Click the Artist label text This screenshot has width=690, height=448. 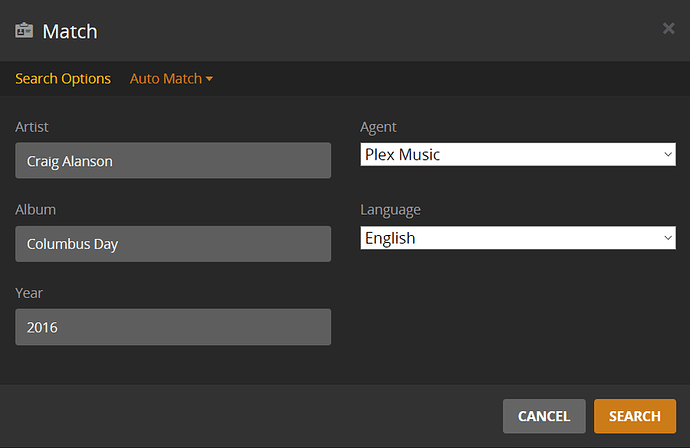click(32, 127)
